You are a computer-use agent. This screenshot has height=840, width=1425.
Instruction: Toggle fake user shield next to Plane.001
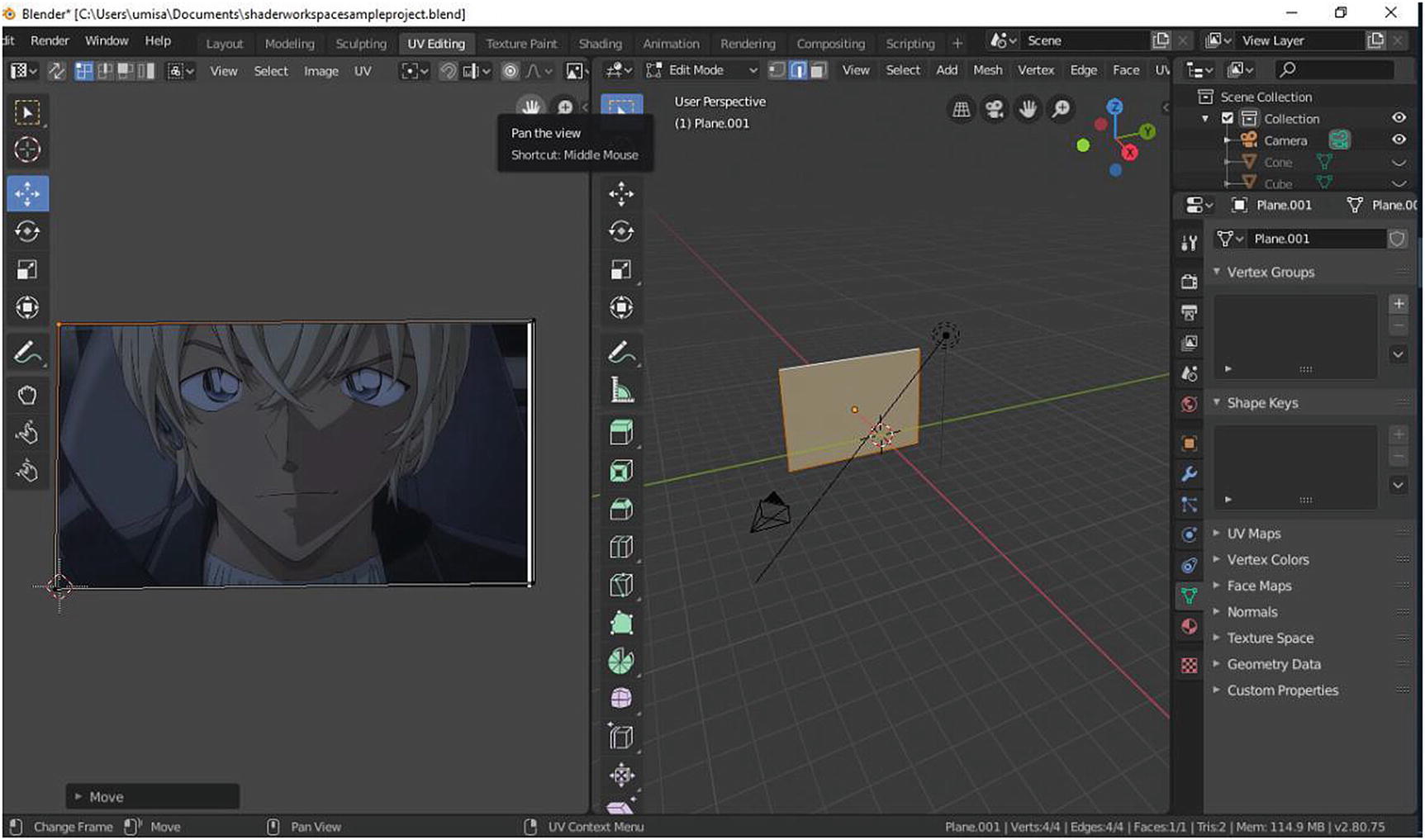coord(1397,239)
